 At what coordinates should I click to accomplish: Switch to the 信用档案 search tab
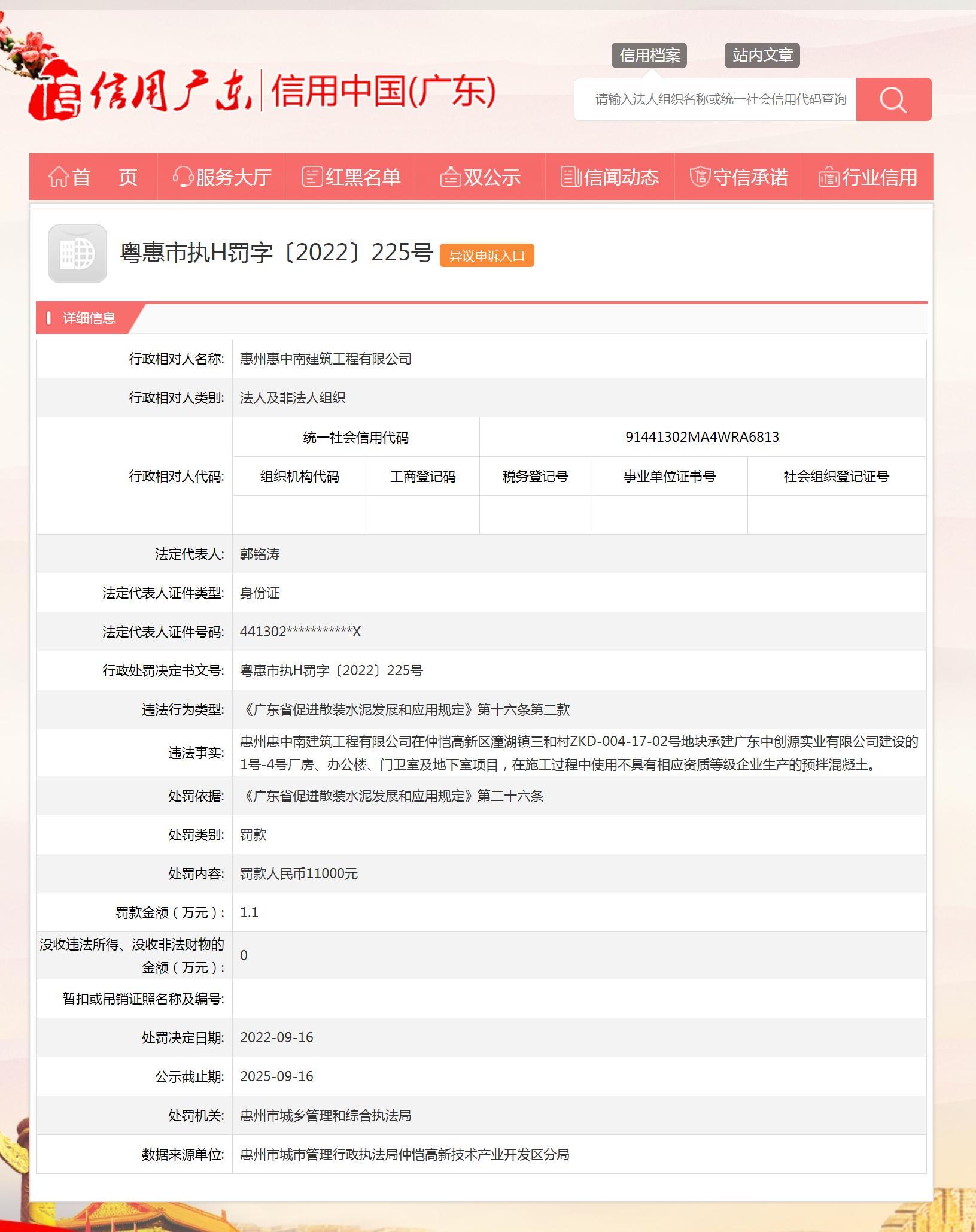[649, 56]
